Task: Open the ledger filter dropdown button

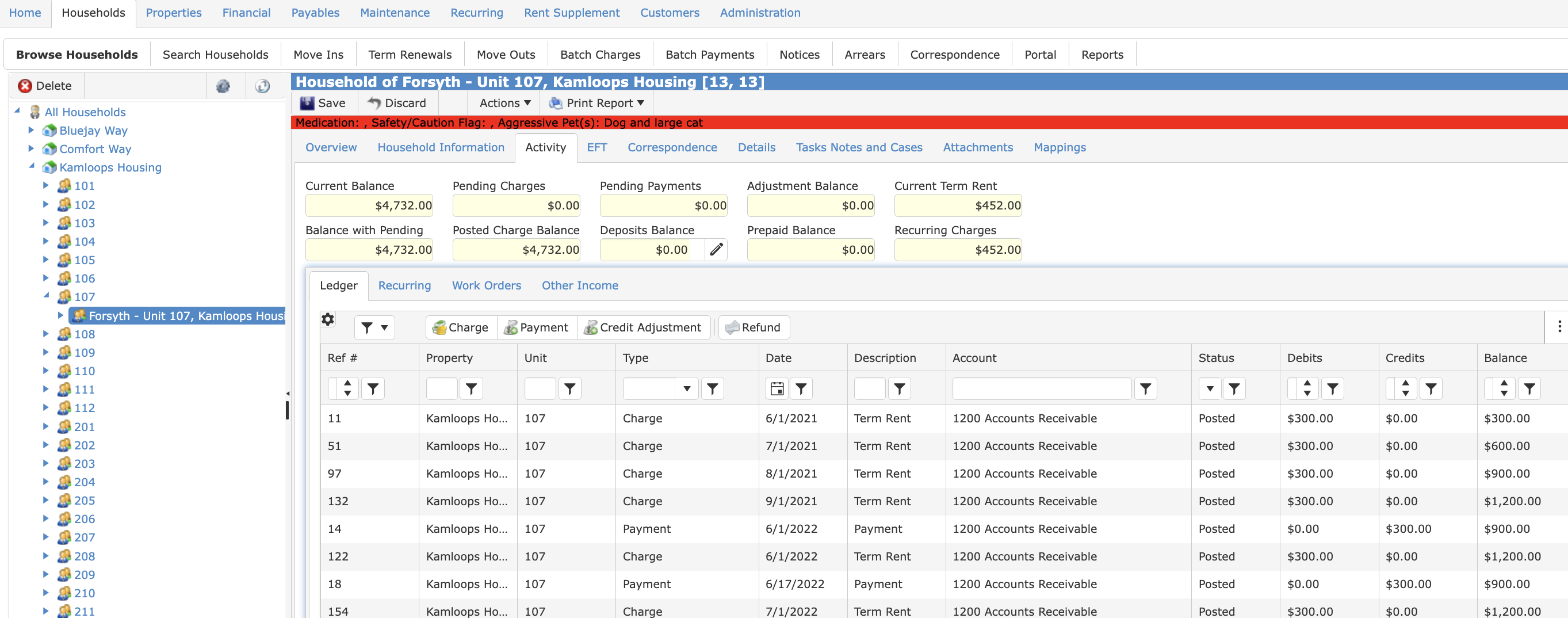Action: pyautogui.click(x=374, y=327)
